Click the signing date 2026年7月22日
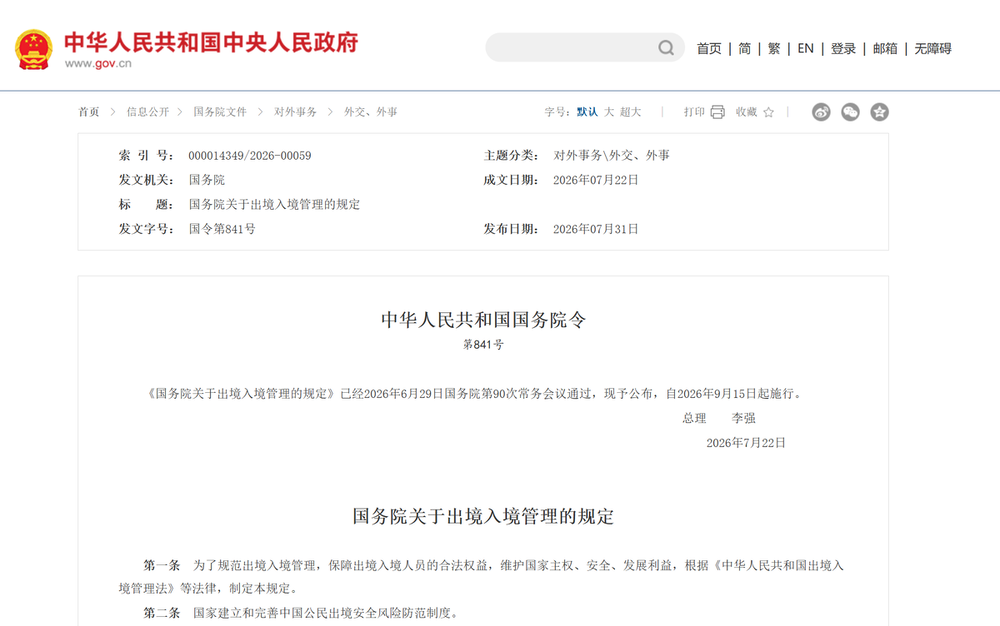This screenshot has width=1000, height=626. [x=746, y=443]
